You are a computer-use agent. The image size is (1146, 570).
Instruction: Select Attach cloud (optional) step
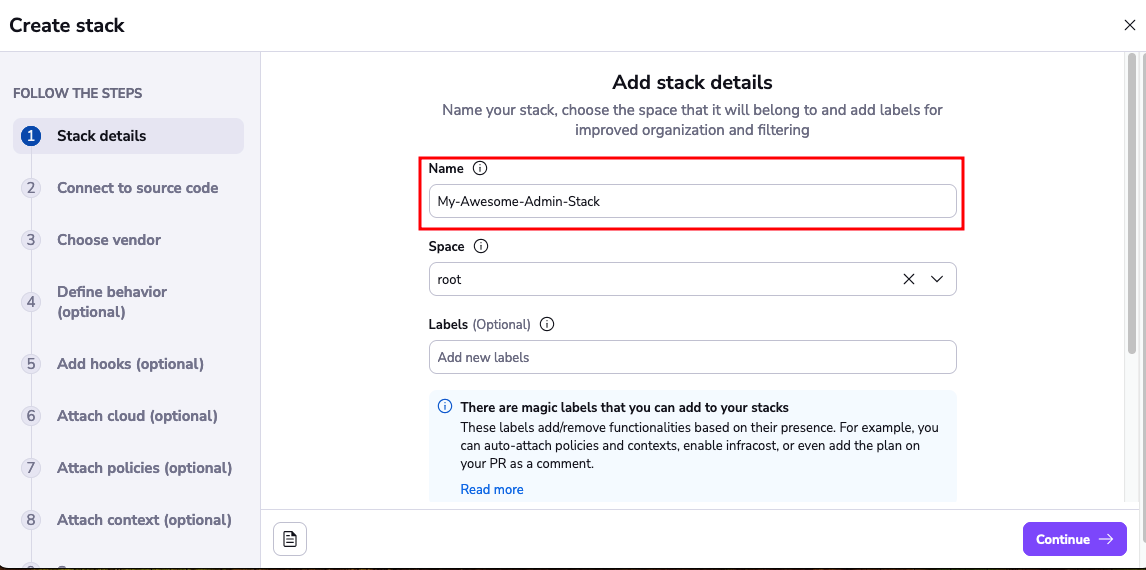[x=137, y=416]
